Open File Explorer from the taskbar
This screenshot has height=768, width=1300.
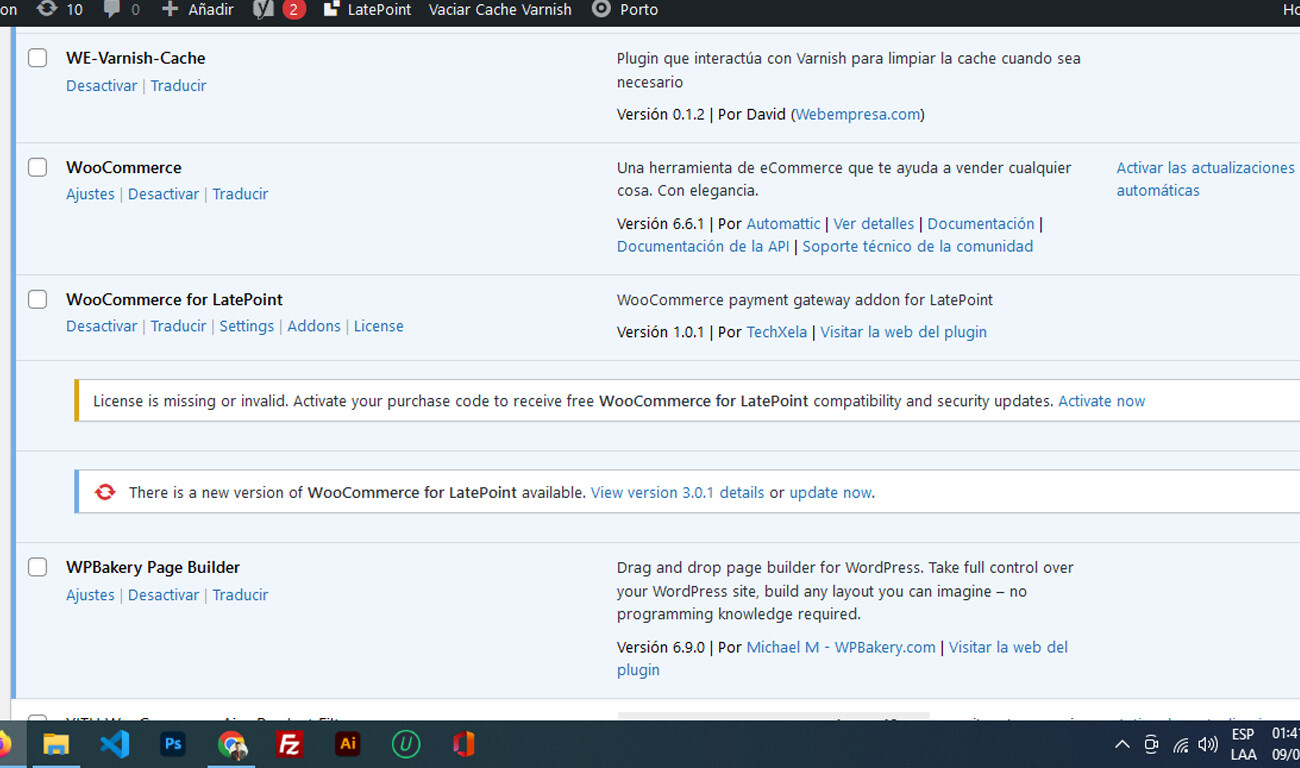[56, 744]
